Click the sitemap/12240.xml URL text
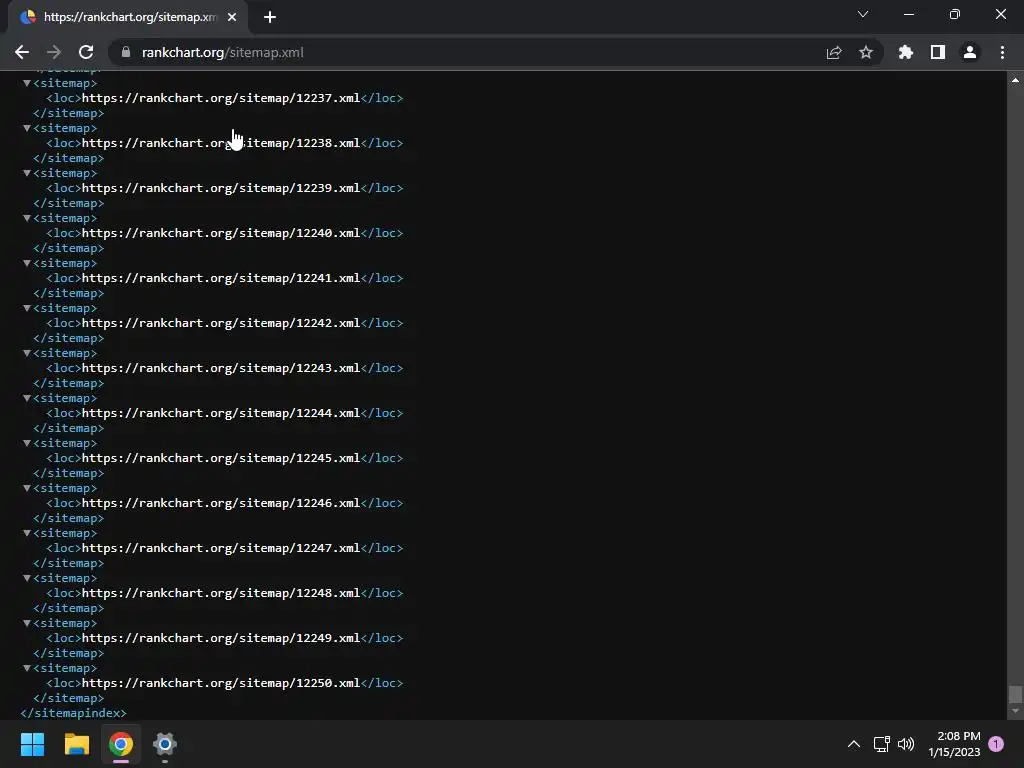Viewport: 1024px width, 768px height. (221, 233)
